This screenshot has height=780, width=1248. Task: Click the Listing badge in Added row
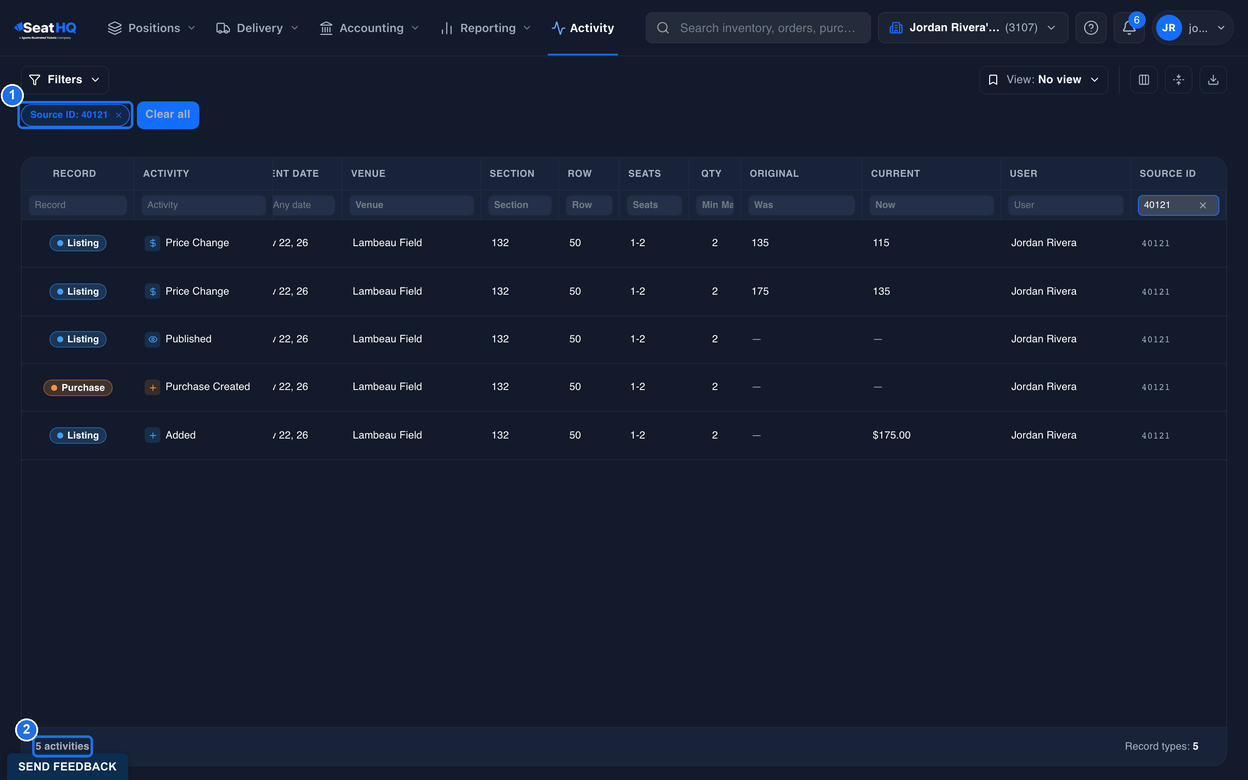pyautogui.click(x=78, y=436)
